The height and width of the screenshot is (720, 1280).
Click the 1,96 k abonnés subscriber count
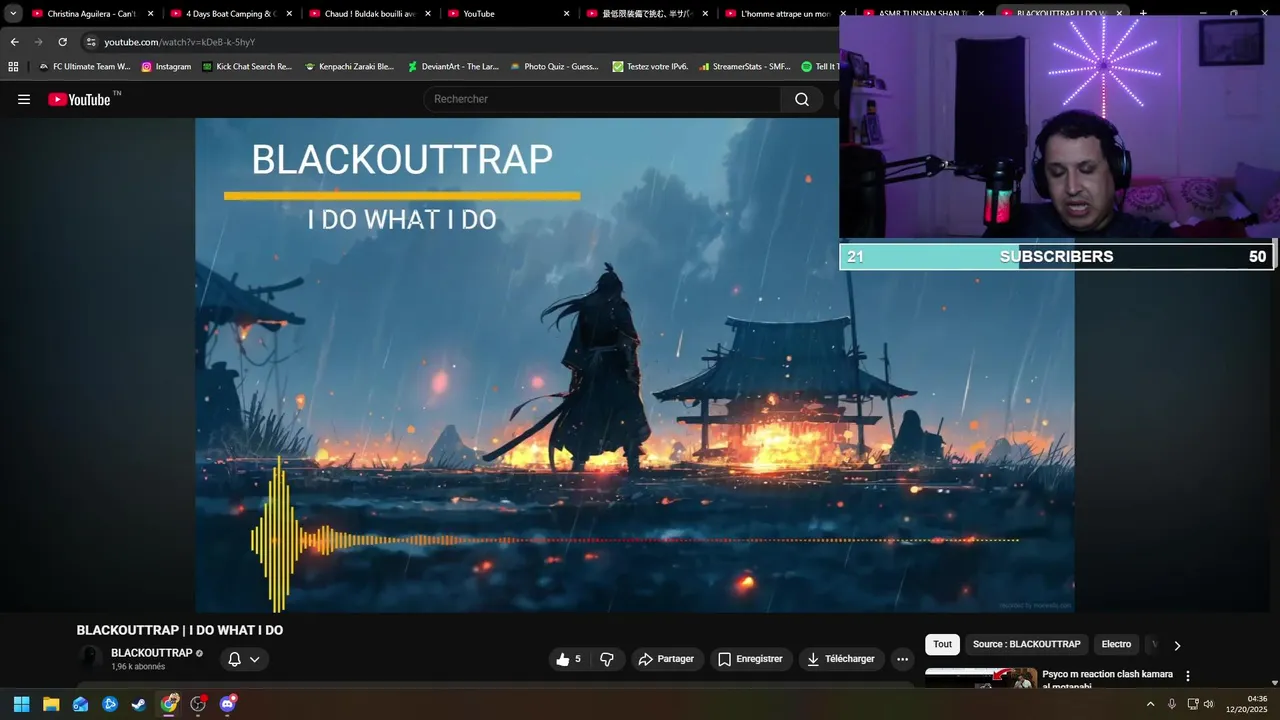coord(138,667)
